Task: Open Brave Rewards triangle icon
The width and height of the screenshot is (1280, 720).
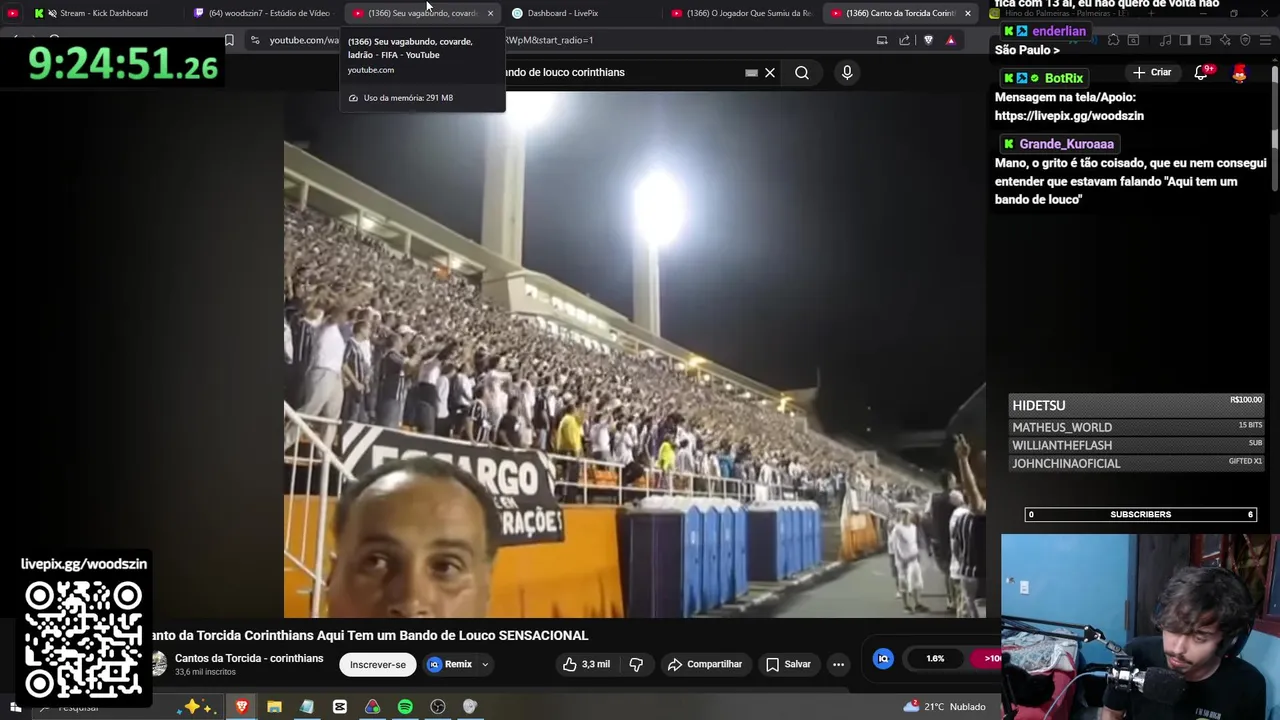Action: [951, 40]
